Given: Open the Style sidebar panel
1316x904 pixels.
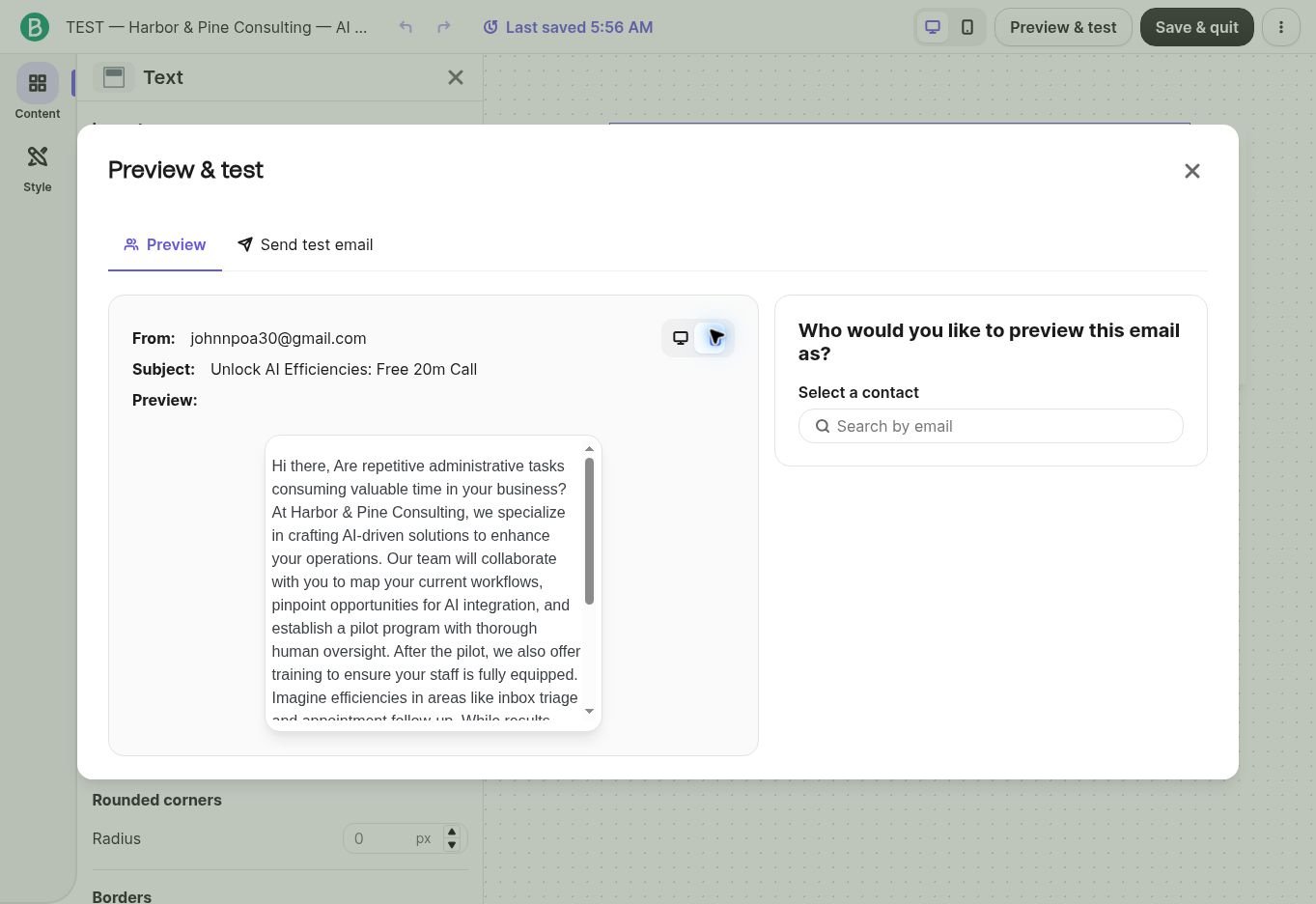Looking at the screenshot, I should [38, 168].
